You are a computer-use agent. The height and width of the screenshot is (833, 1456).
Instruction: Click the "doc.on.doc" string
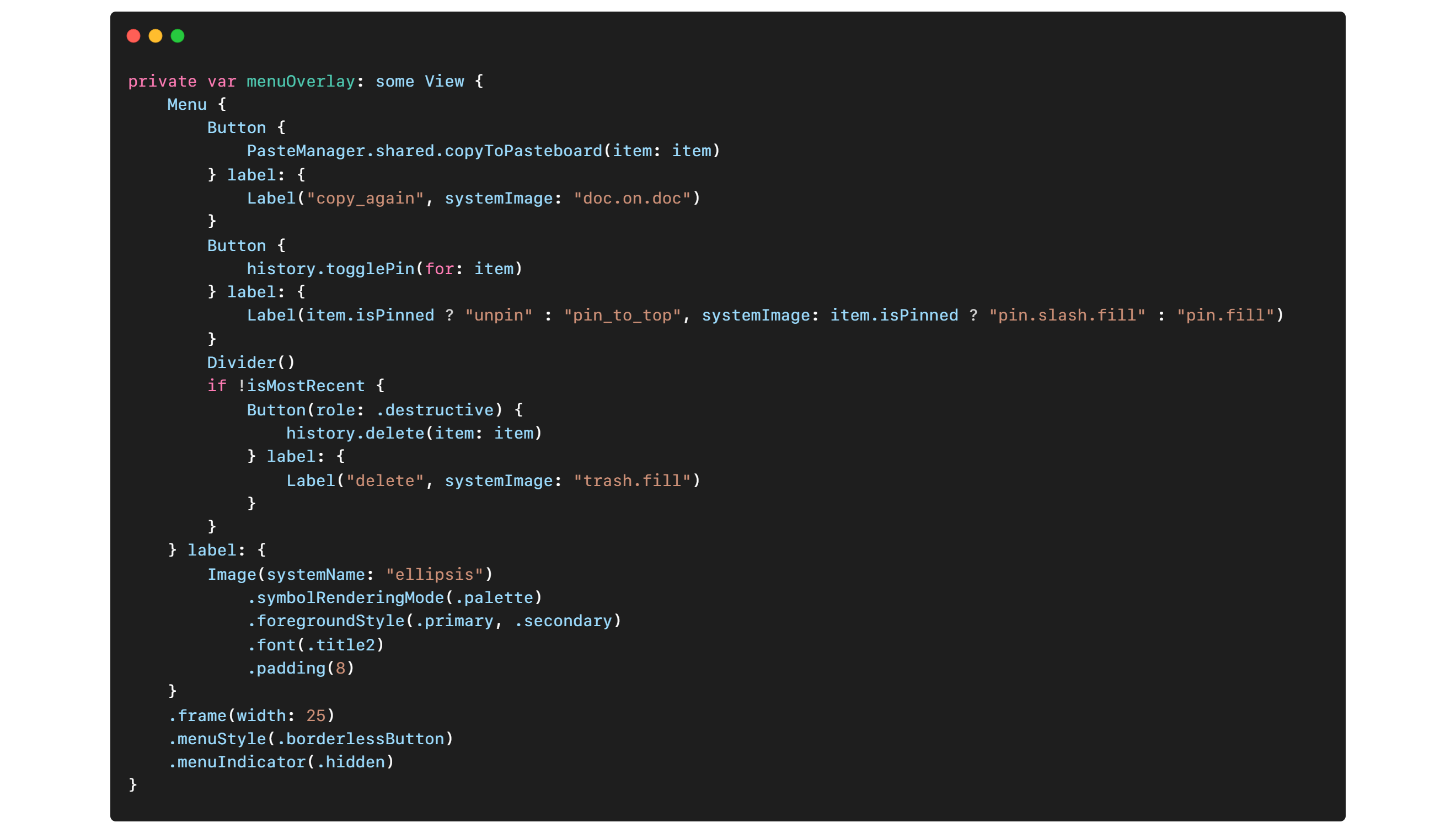[633, 199]
